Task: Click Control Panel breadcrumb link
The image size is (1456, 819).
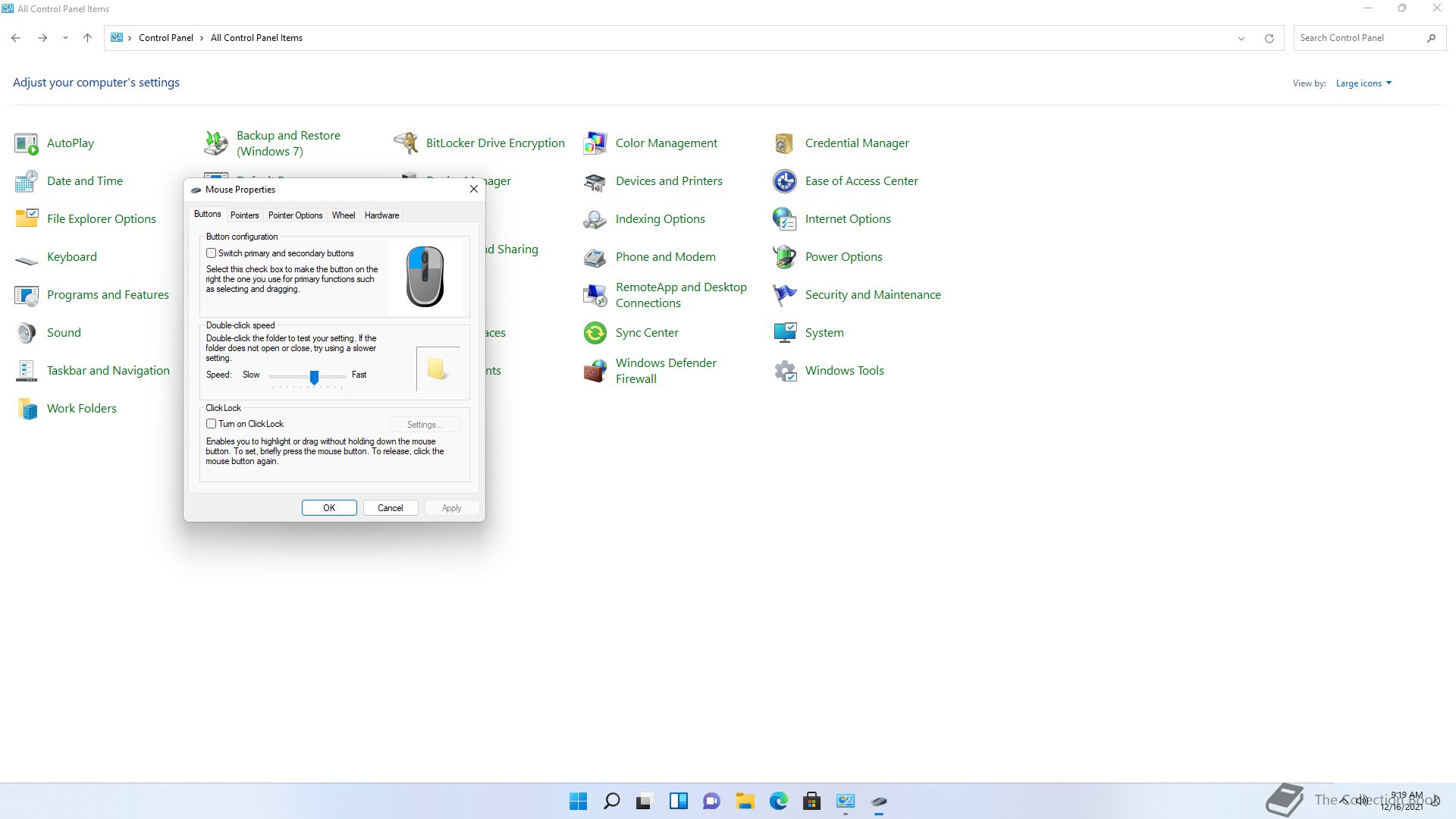Action: coord(165,38)
